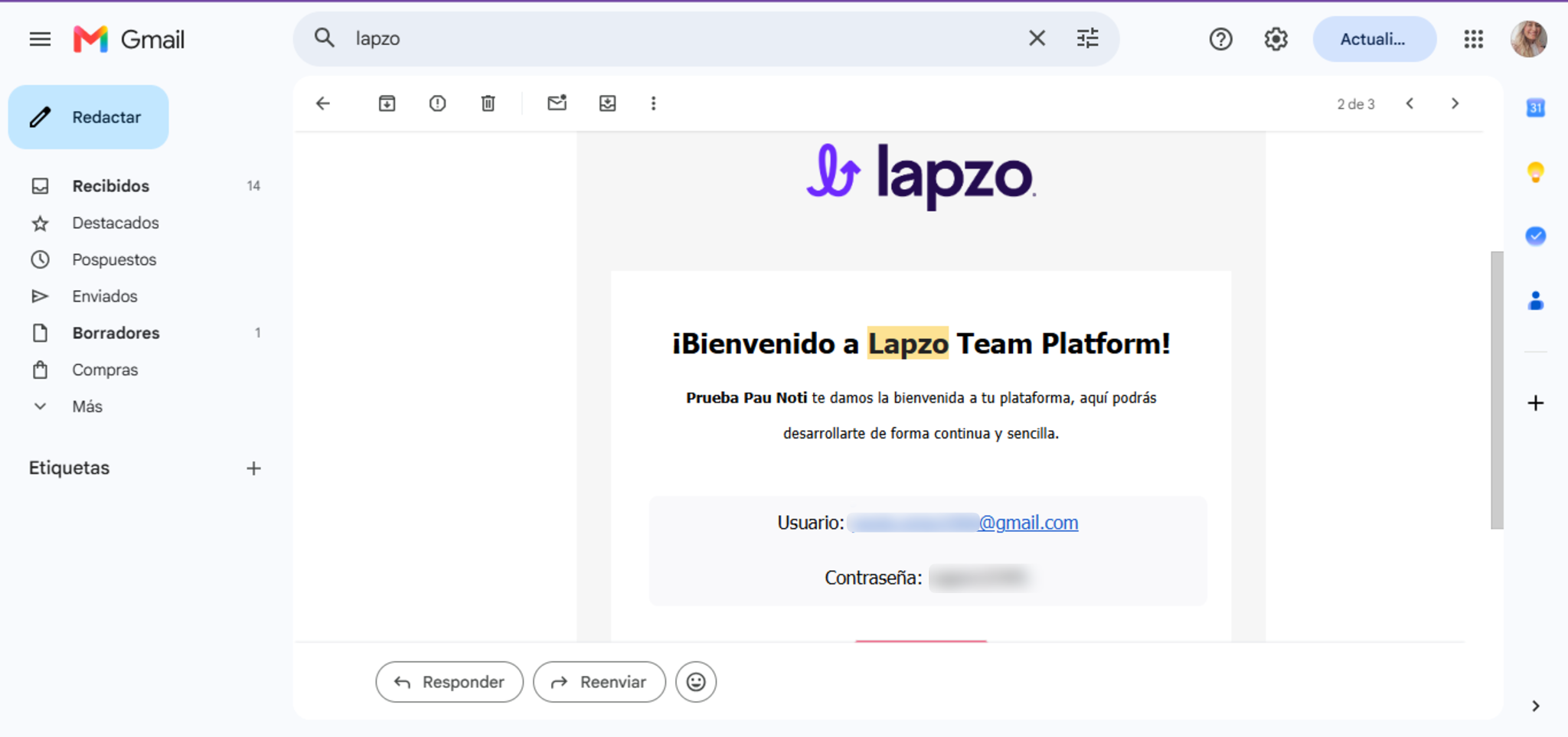The width and height of the screenshot is (1568, 737).
Task: Open the Google apps grid
Action: (1473, 39)
